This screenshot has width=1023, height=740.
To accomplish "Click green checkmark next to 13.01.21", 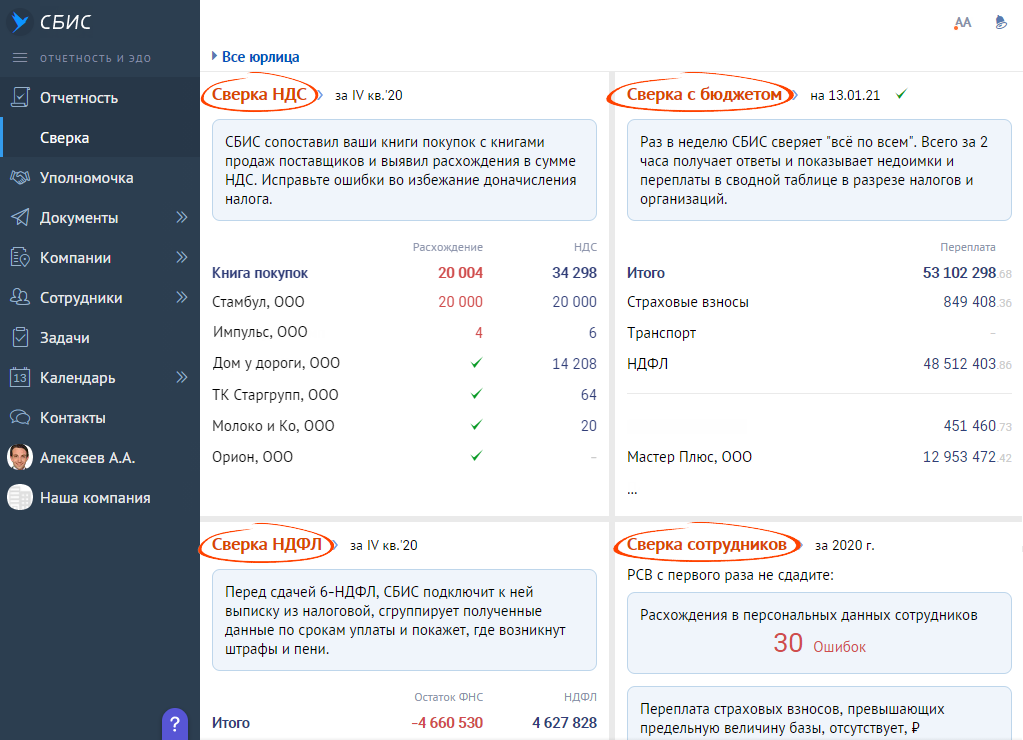I will pos(901,95).
